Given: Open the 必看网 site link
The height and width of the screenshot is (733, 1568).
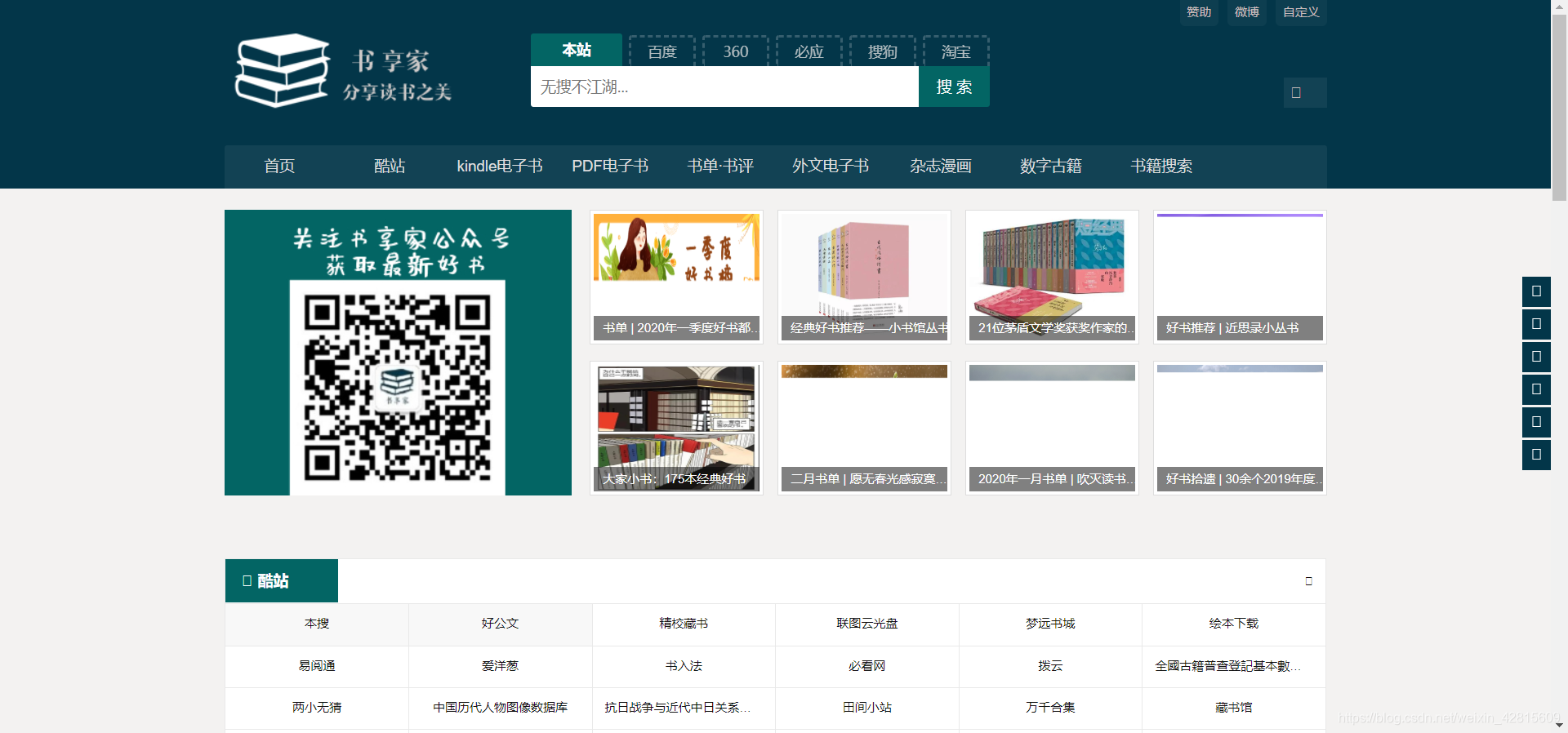Looking at the screenshot, I should [x=867, y=666].
